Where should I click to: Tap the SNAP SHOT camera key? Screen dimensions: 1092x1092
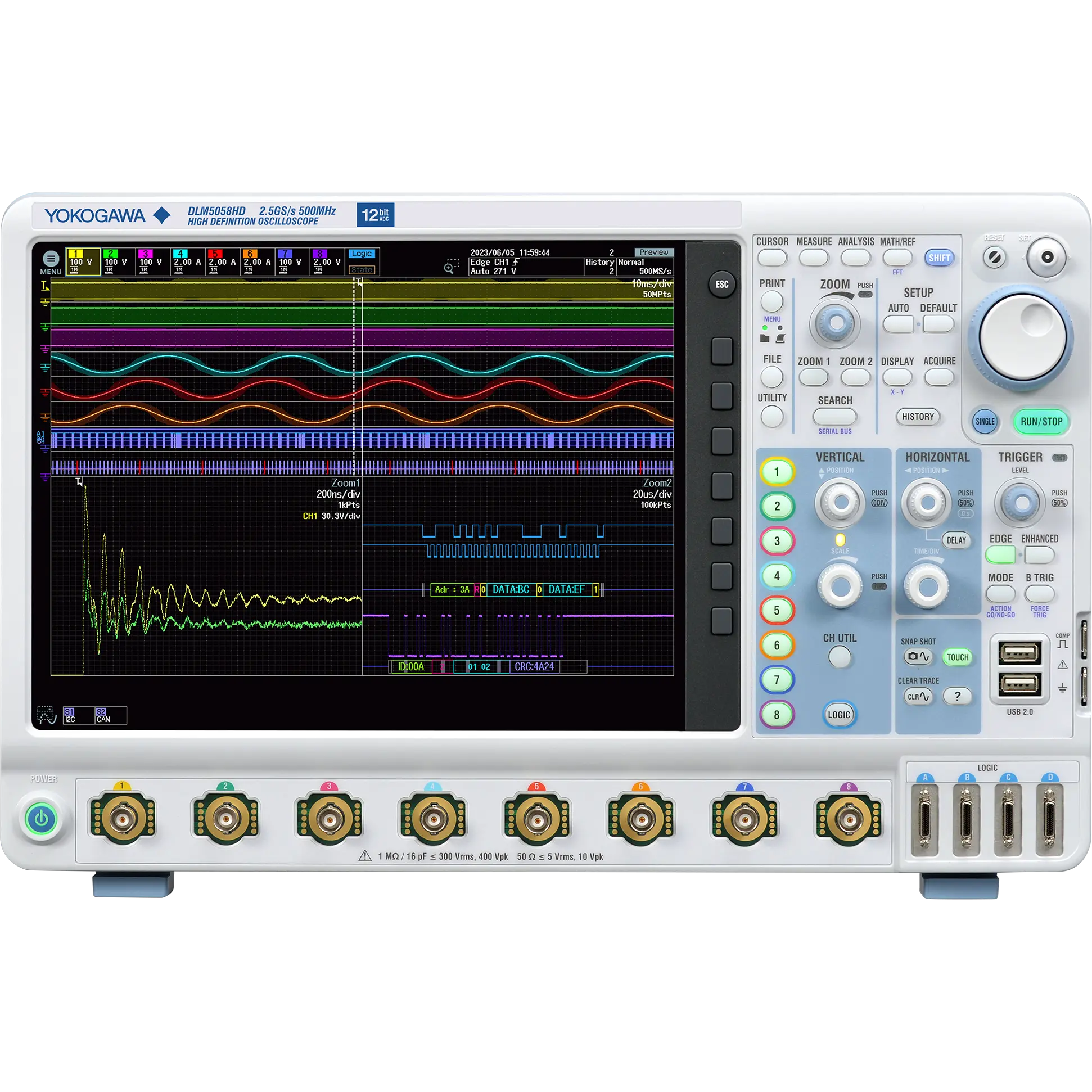[918, 657]
